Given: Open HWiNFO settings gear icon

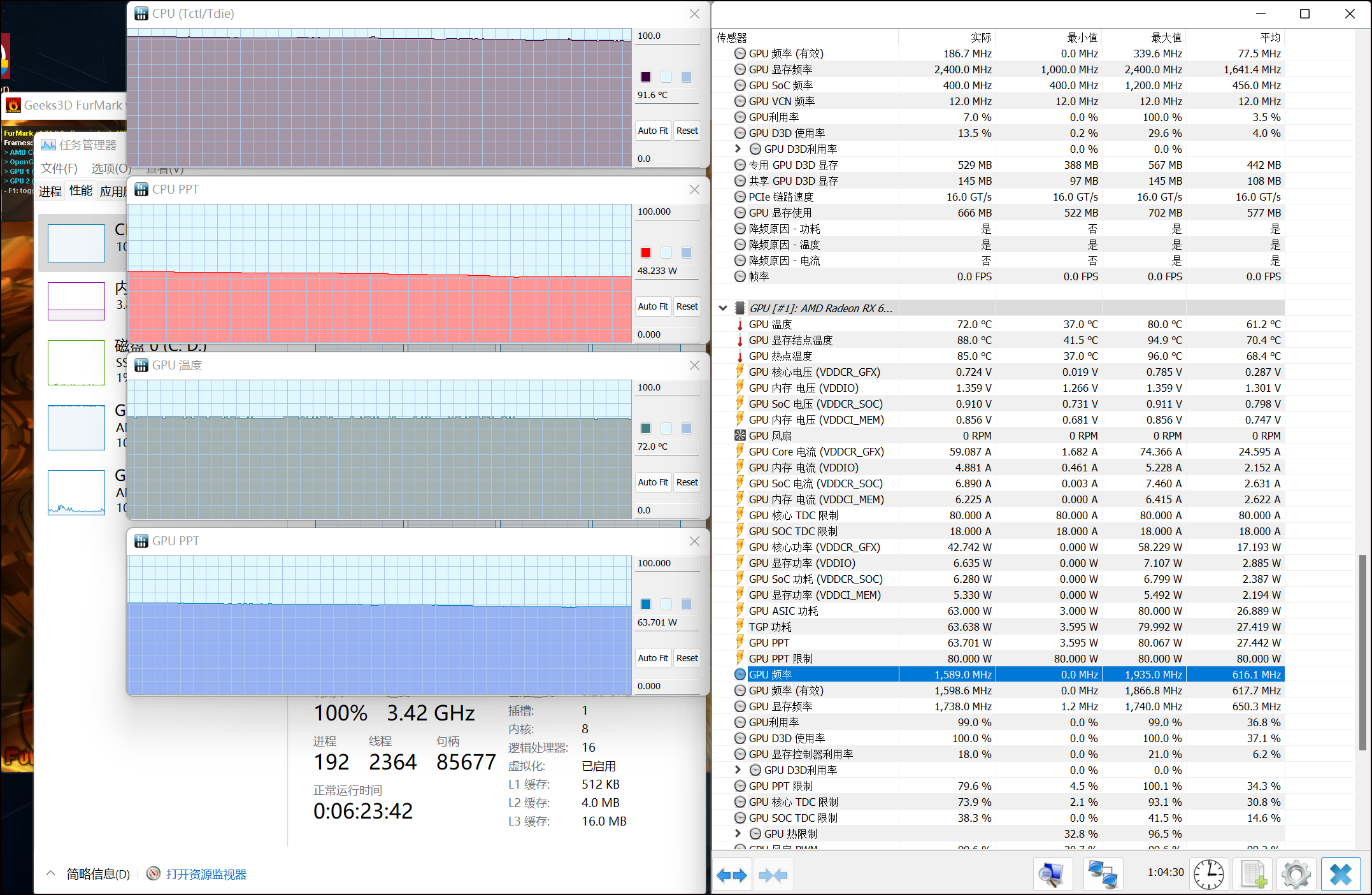Looking at the screenshot, I should point(1296,875).
